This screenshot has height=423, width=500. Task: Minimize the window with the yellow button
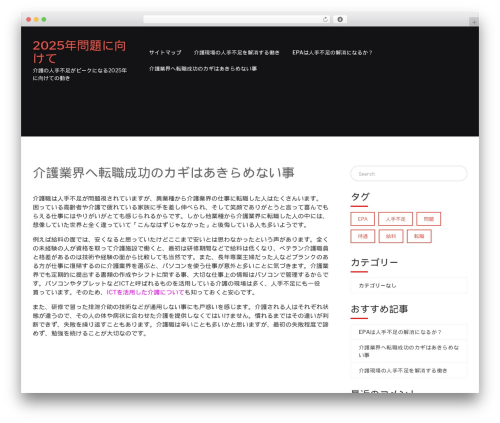point(36,19)
